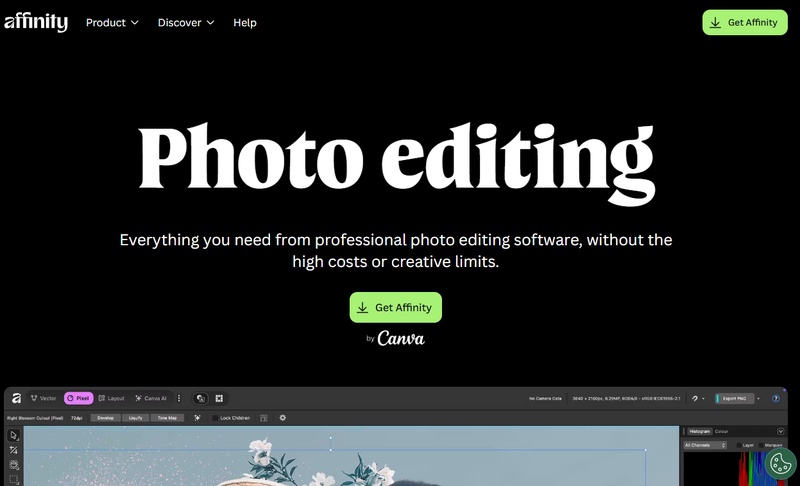This screenshot has width=800, height=486.
Task: Click the 72dpi value
Action: (x=77, y=418)
